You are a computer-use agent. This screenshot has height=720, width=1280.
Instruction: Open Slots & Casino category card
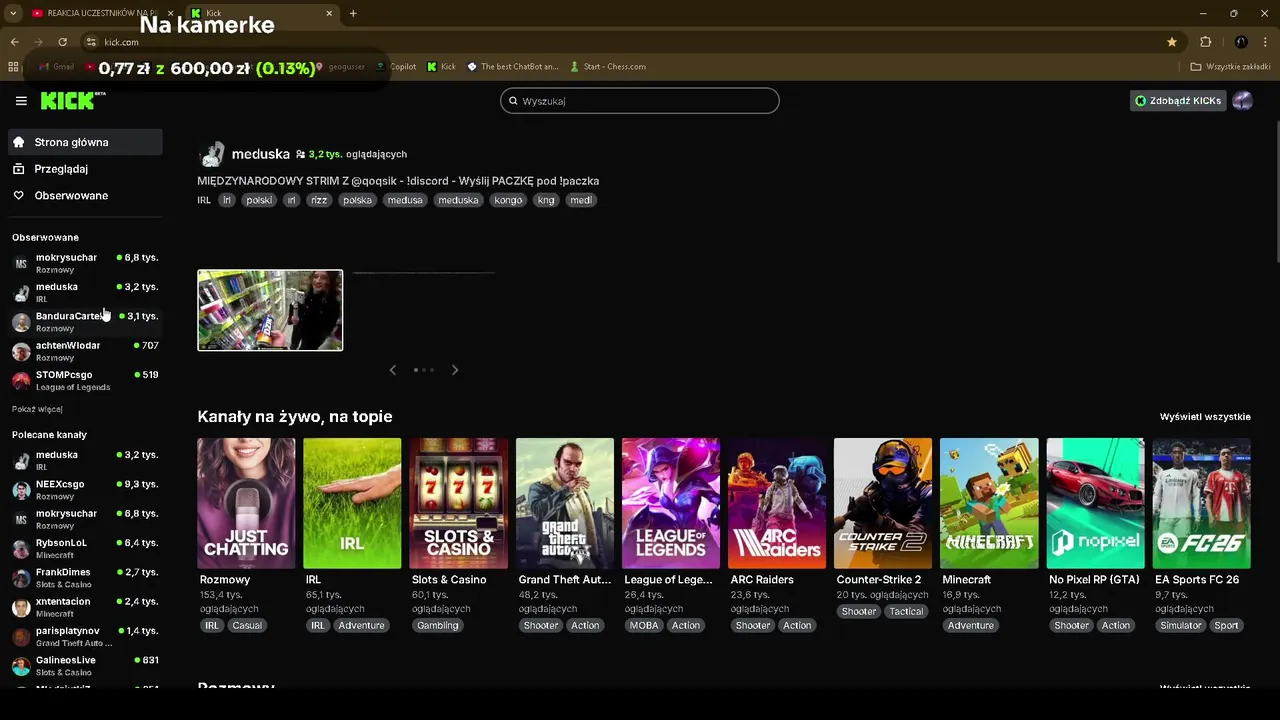[459, 503]
